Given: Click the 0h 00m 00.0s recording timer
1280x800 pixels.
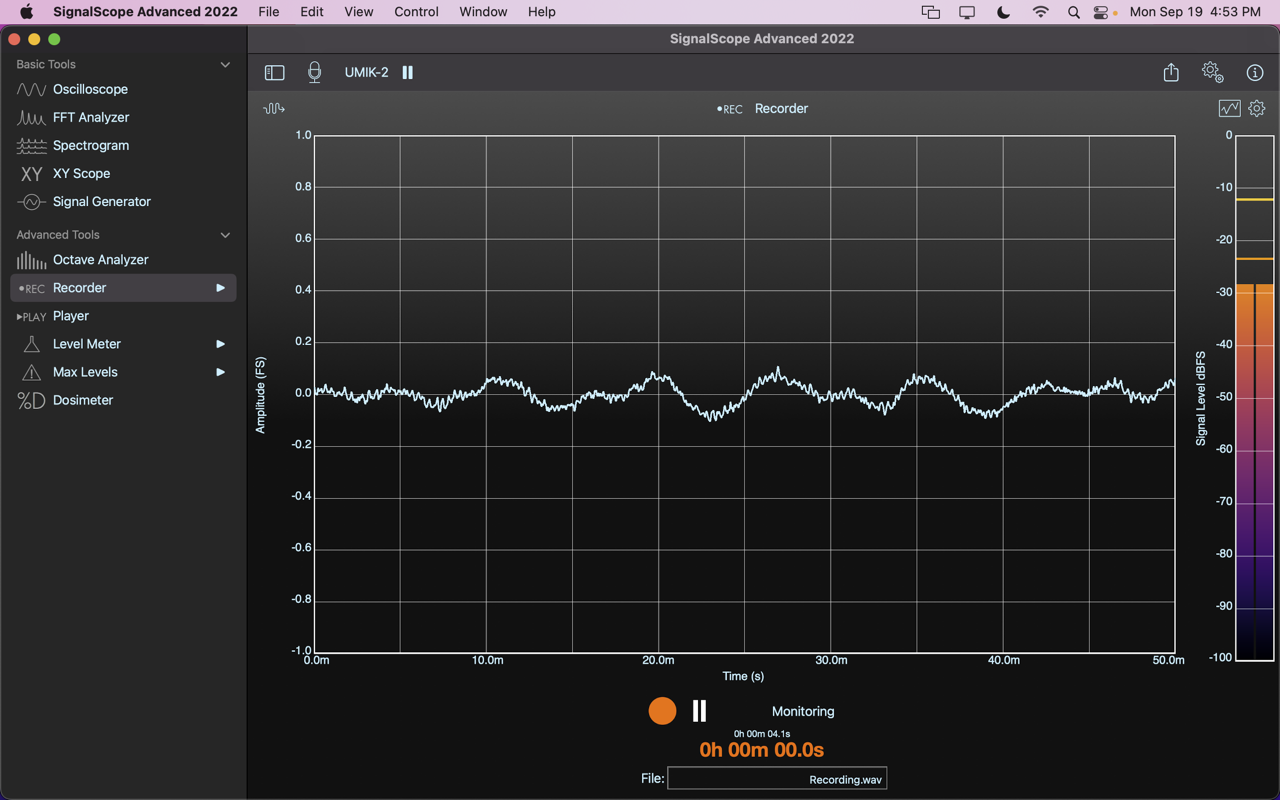Looking at the screenshot, I should click(762, 750).
